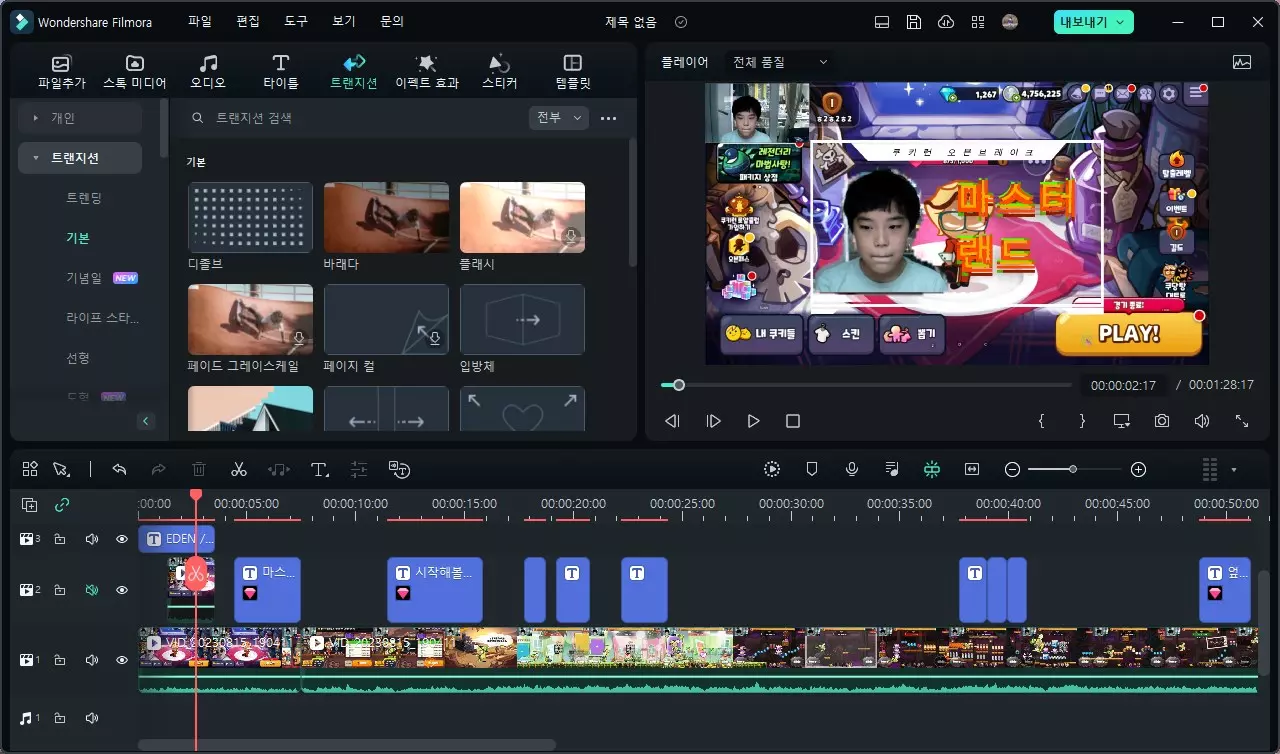Open the three-dot more options menu
The height and width of the screenshot is (754, 1280).
click(608, 118)
